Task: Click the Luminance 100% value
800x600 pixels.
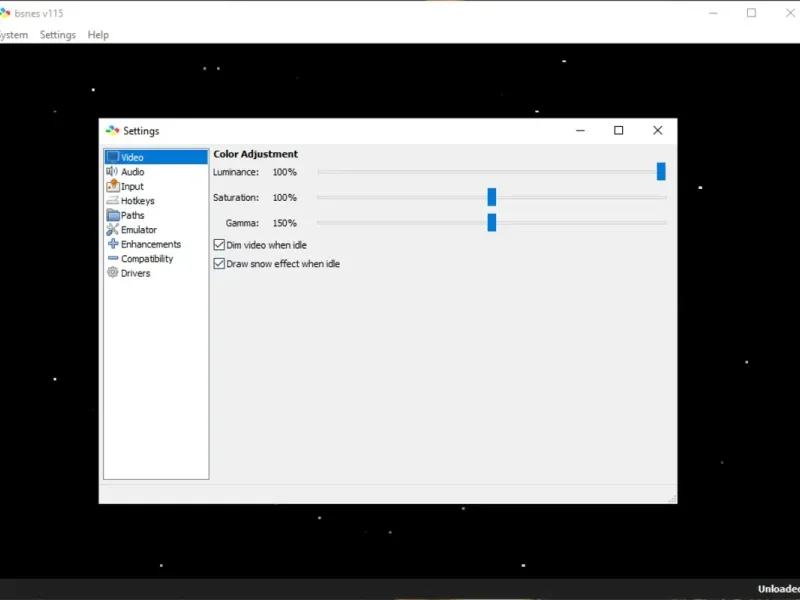Action: pos(285,172)
